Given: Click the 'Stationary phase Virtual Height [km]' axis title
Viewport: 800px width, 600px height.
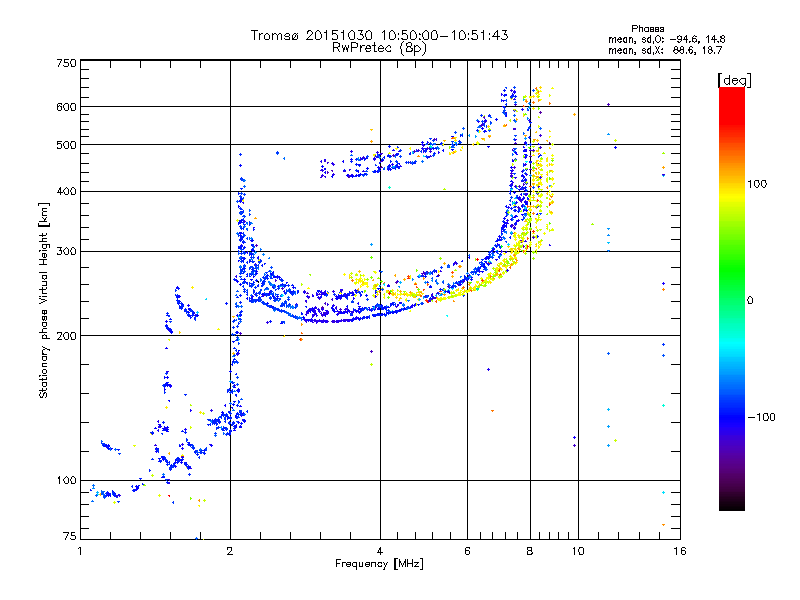Looking at the screenshot, I should pos(44,301).
